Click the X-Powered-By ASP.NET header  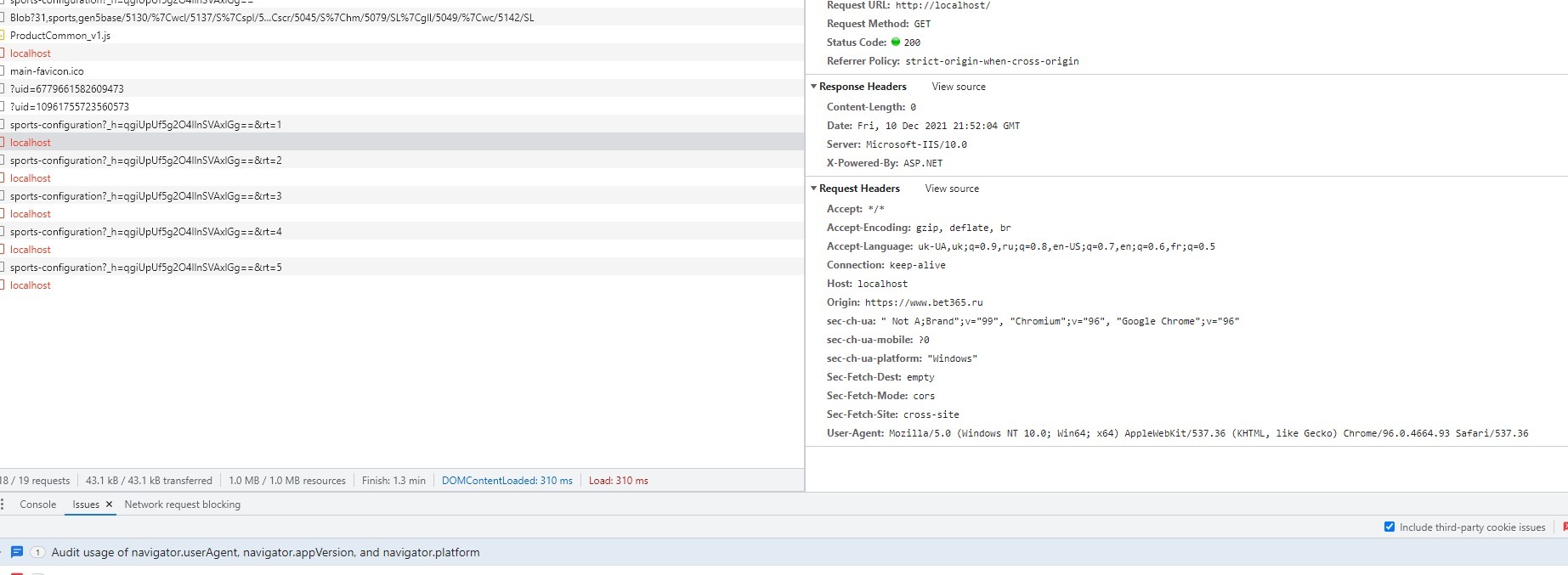885,163
